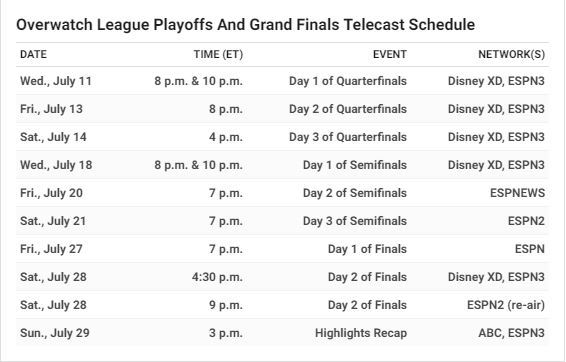Select Day 3 of Quarterfinals cell
This screenshot has height=362, width=566.
(x=348, y=137)
